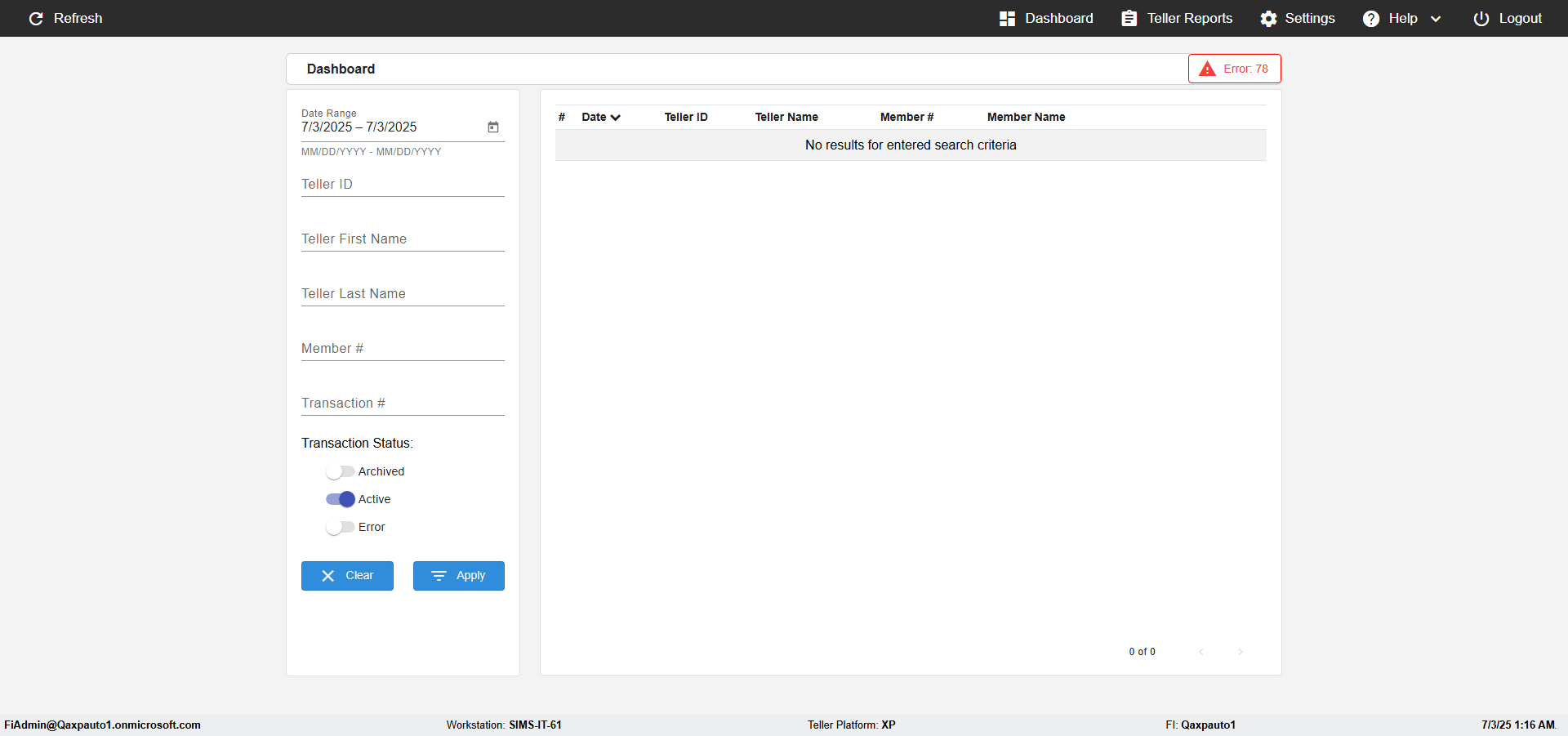Open the Error: 78 alert button

(x=1235, y=69)
